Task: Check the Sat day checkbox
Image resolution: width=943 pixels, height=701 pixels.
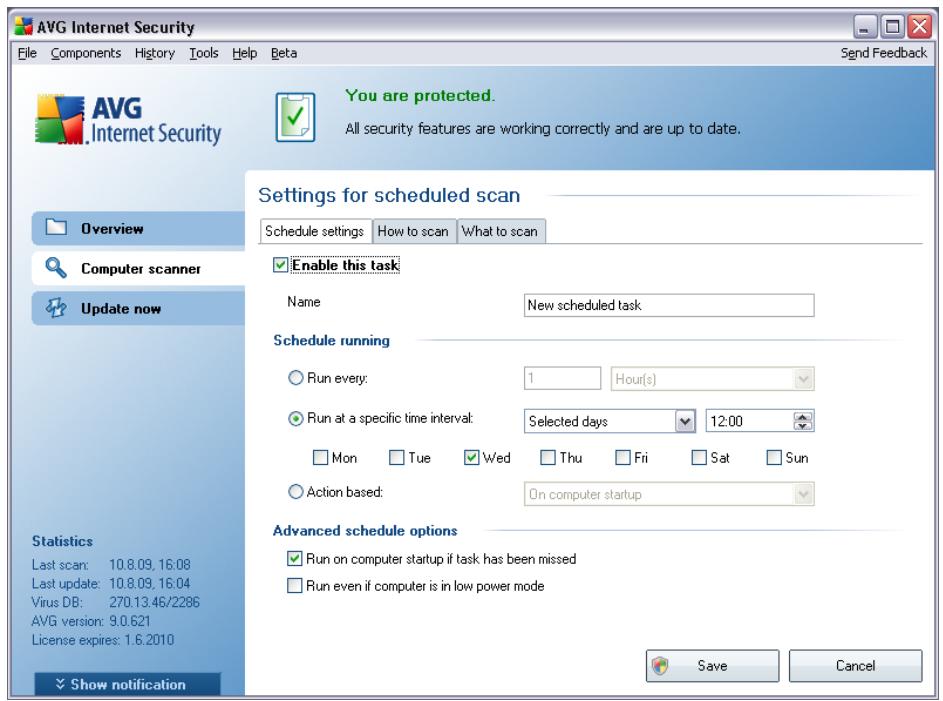Action: coord(698,458)
